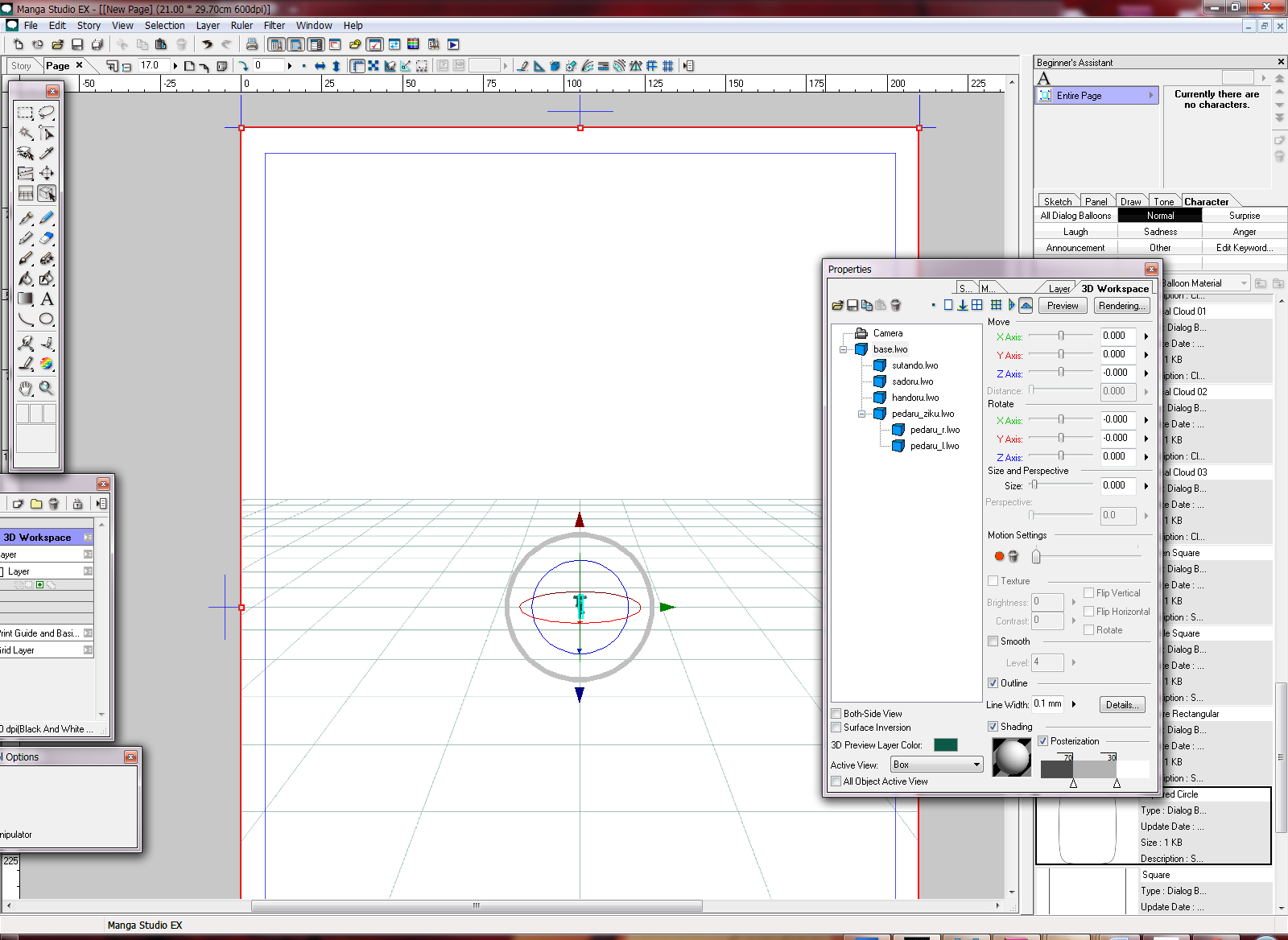Toggle the Posterization checkbox
Image resolution: width=1288 pixels, height=940 pixels.
[1043, 741]
